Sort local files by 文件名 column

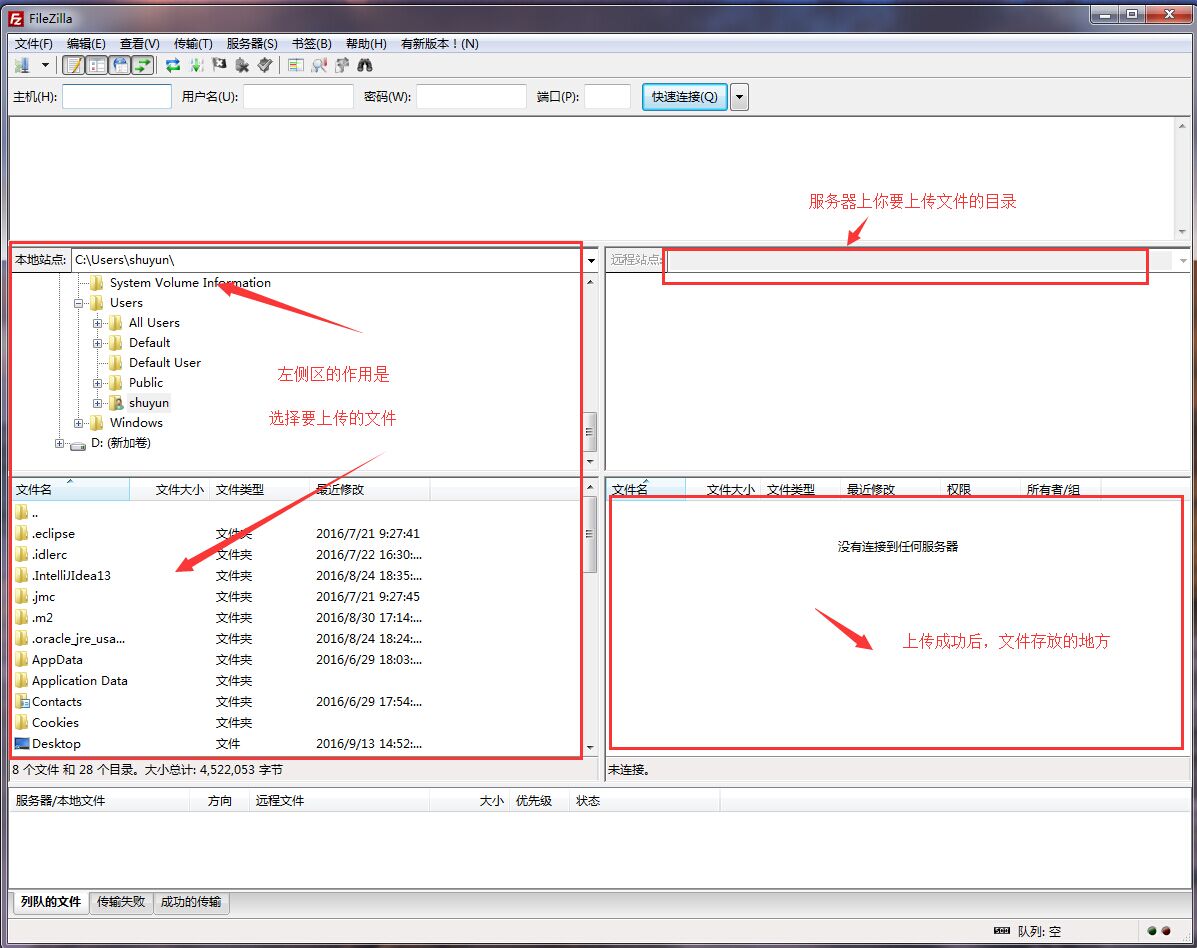pos(70,489)
